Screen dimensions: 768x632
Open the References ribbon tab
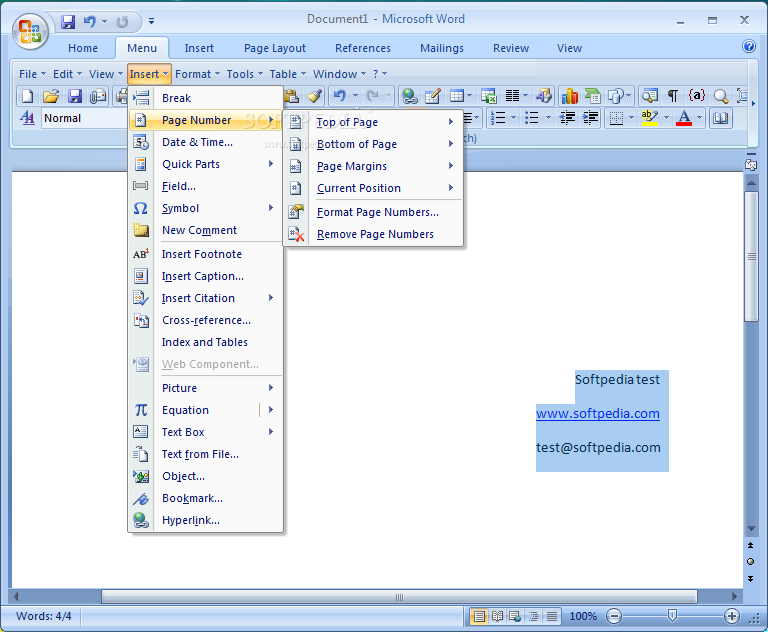click(363, 48)
